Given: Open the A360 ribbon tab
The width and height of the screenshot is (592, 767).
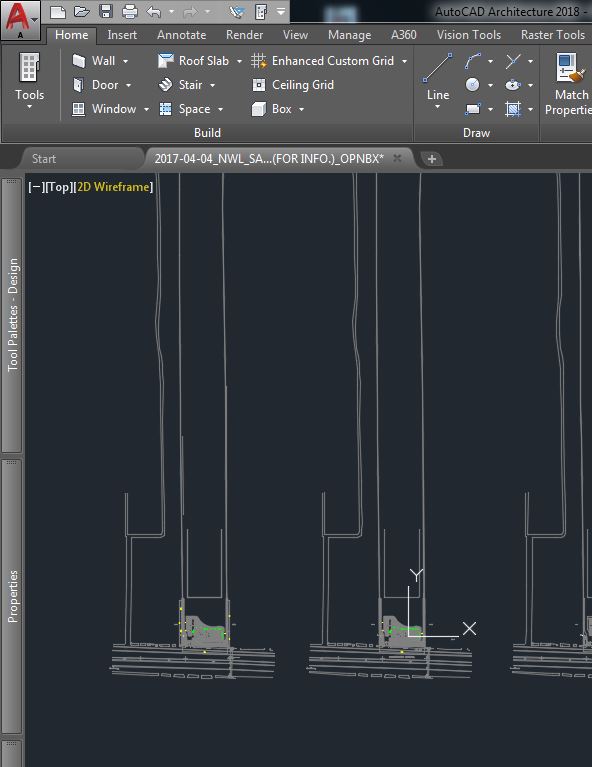Looking at the screenshot, I should 404,35.
